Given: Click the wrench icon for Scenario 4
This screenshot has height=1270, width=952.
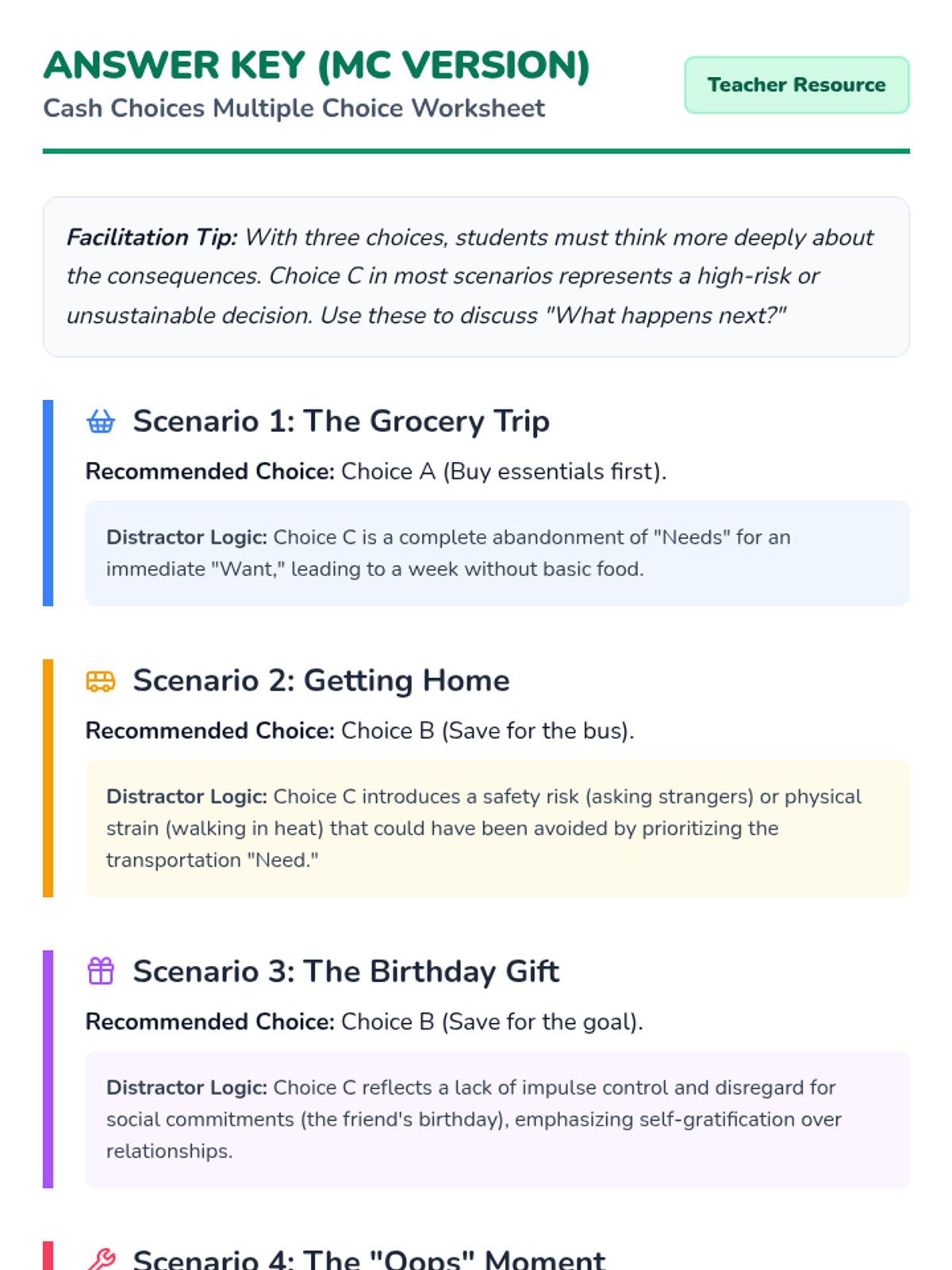Looking at the screenshot, I should click(101, 1259).
